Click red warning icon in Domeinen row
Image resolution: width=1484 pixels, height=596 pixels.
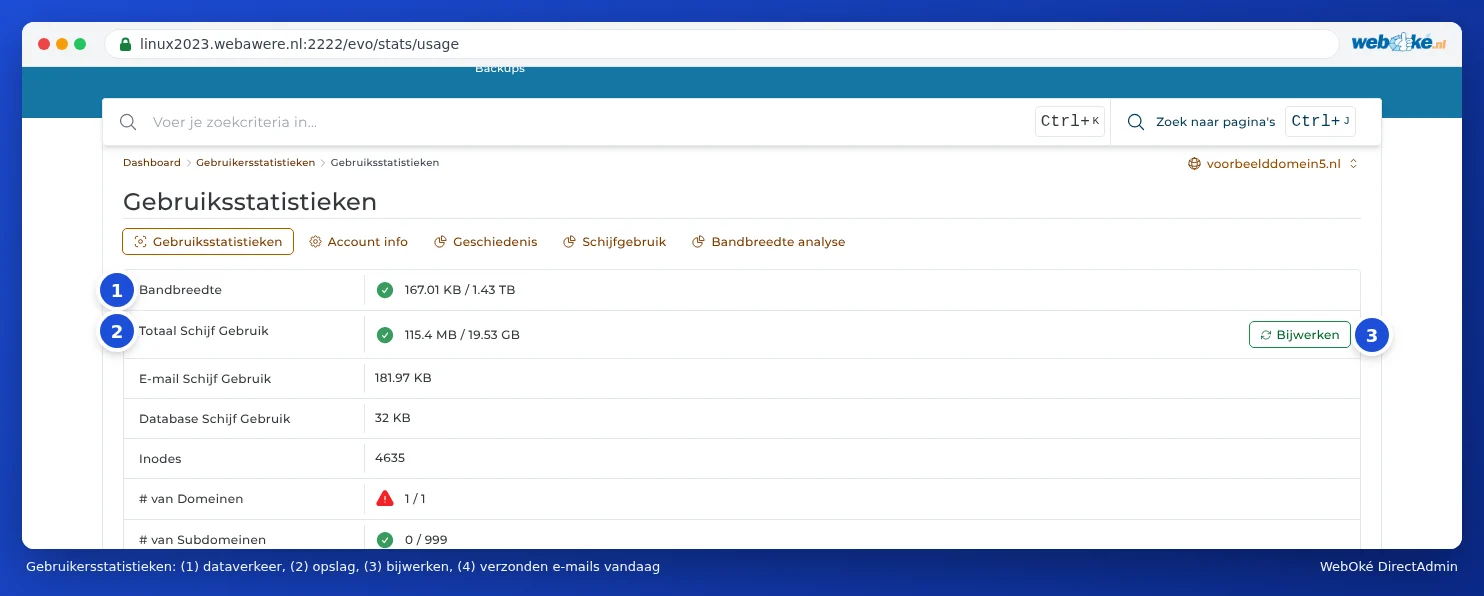385,498
